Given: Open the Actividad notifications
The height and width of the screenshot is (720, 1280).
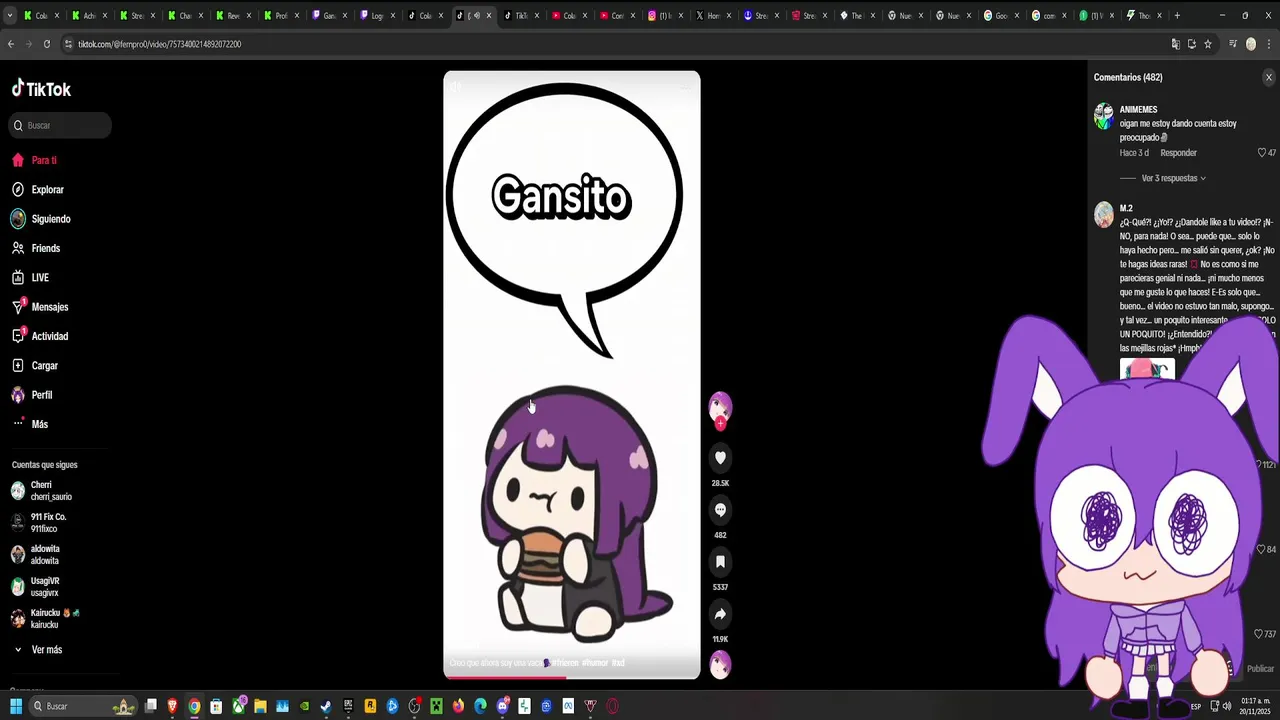Looking at the screenshot, I should click(x=50, y=336).
